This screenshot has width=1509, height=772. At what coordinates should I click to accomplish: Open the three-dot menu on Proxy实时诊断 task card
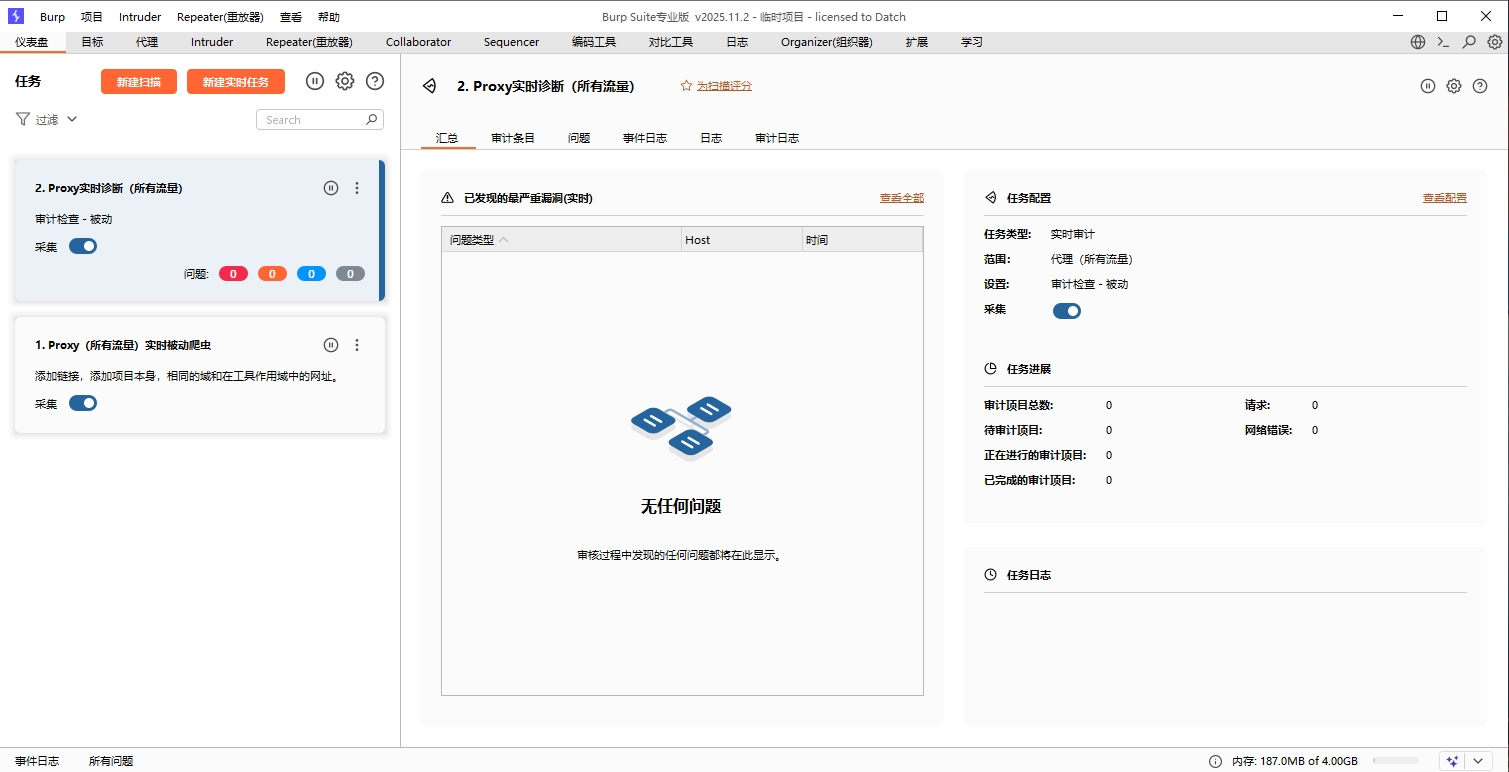tap(357, 187)
